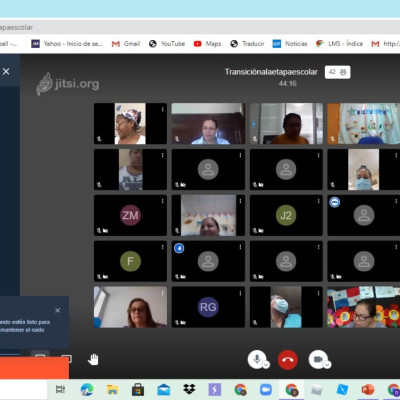Open the Maps bookmark
400x400 pixels.
pos(207,44)
